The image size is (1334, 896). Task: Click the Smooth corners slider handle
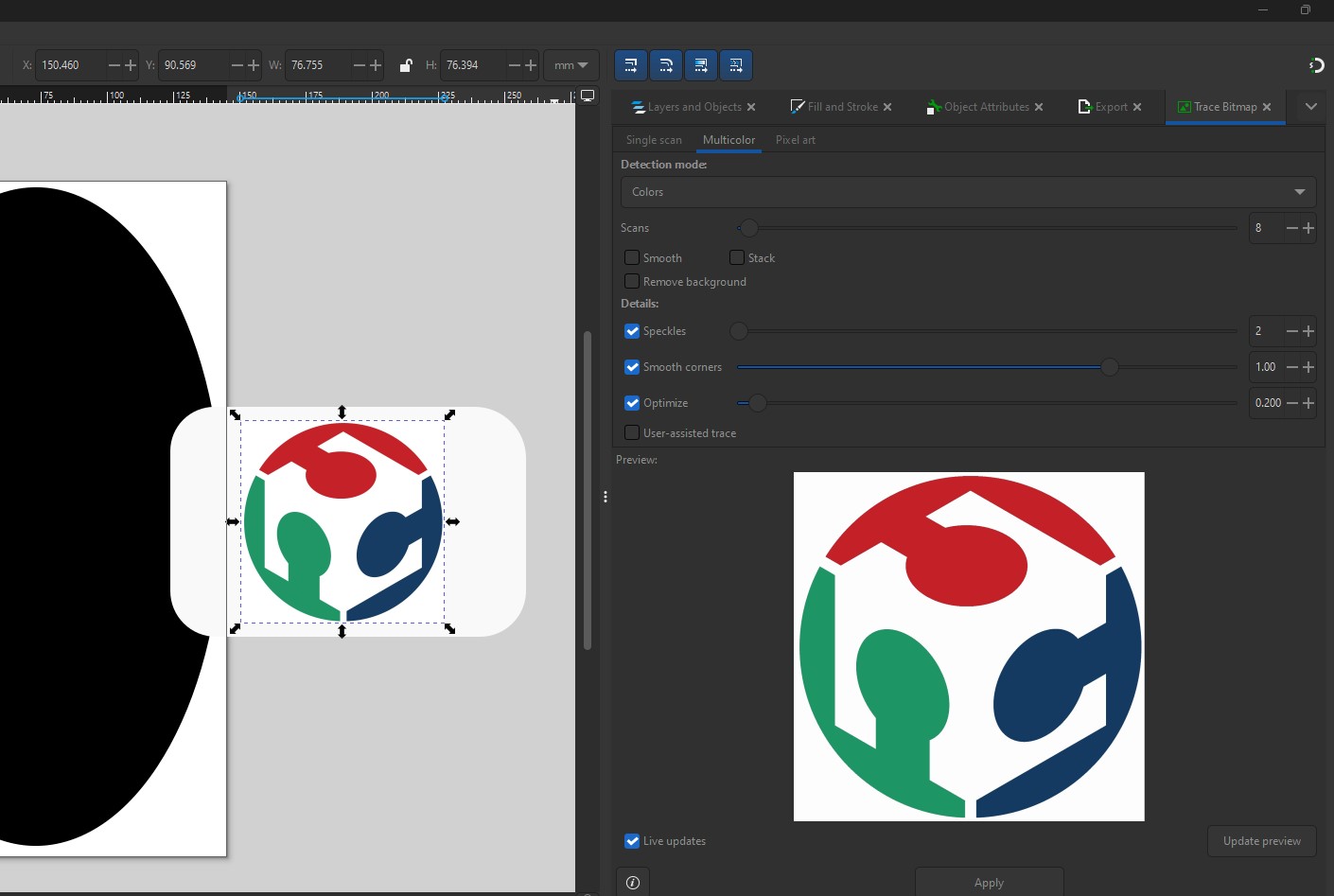1110,367
